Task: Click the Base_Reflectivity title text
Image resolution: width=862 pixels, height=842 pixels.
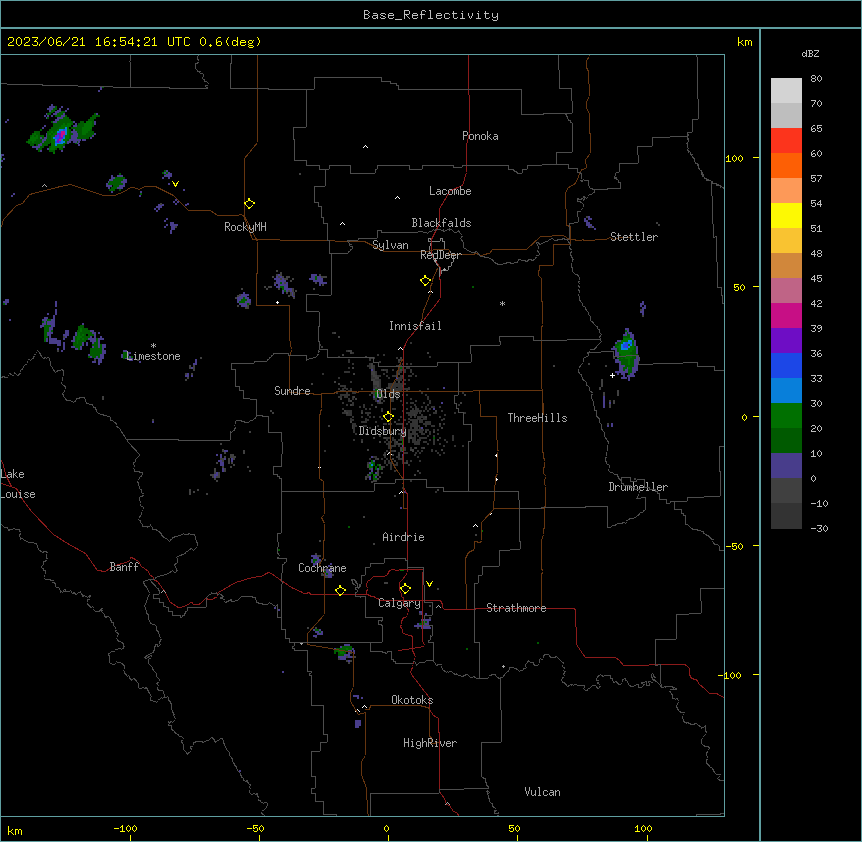Action: click(430, 15)
